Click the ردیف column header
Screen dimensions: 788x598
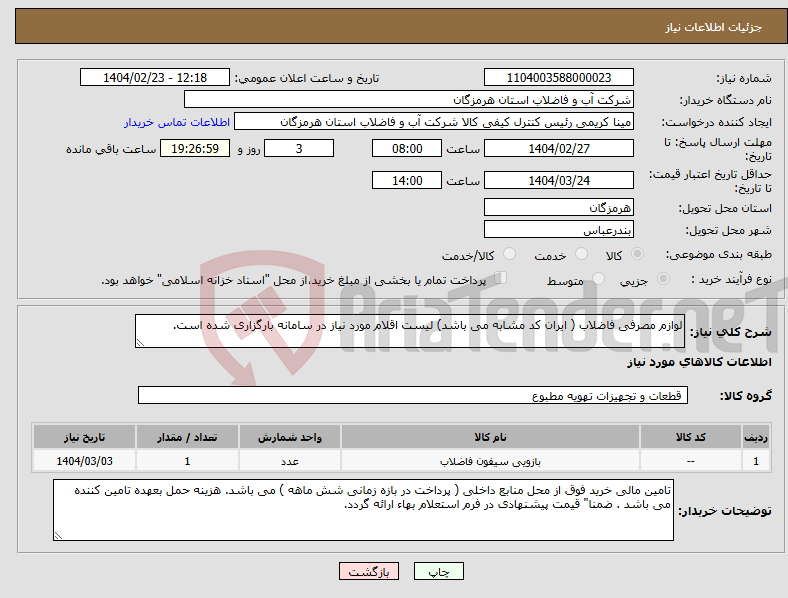(x=756, y=437)
